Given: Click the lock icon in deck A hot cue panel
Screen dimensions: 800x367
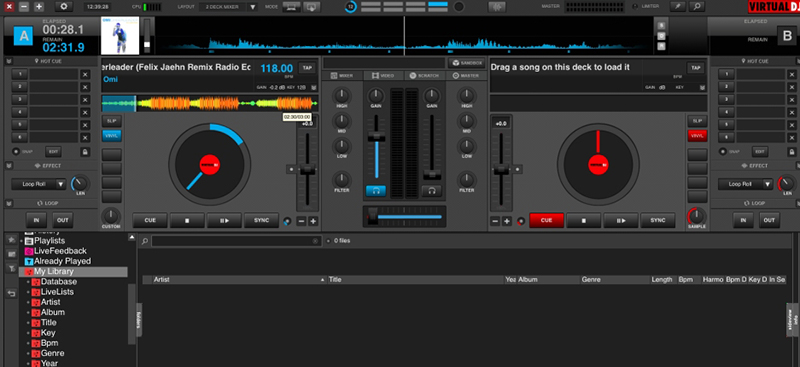Looking at the screenshot, I should 85,152.
